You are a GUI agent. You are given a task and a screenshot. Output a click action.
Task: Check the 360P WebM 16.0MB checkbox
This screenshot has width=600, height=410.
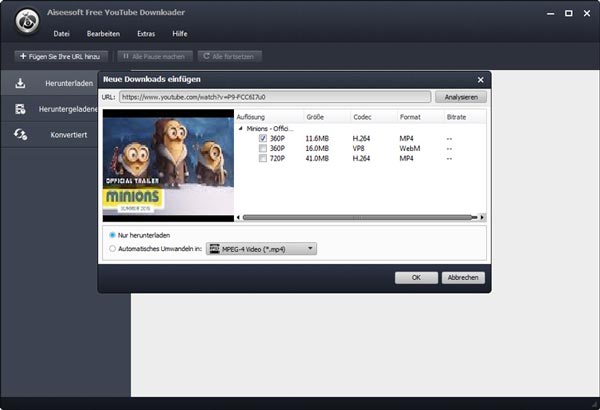(x=263, y=148)
